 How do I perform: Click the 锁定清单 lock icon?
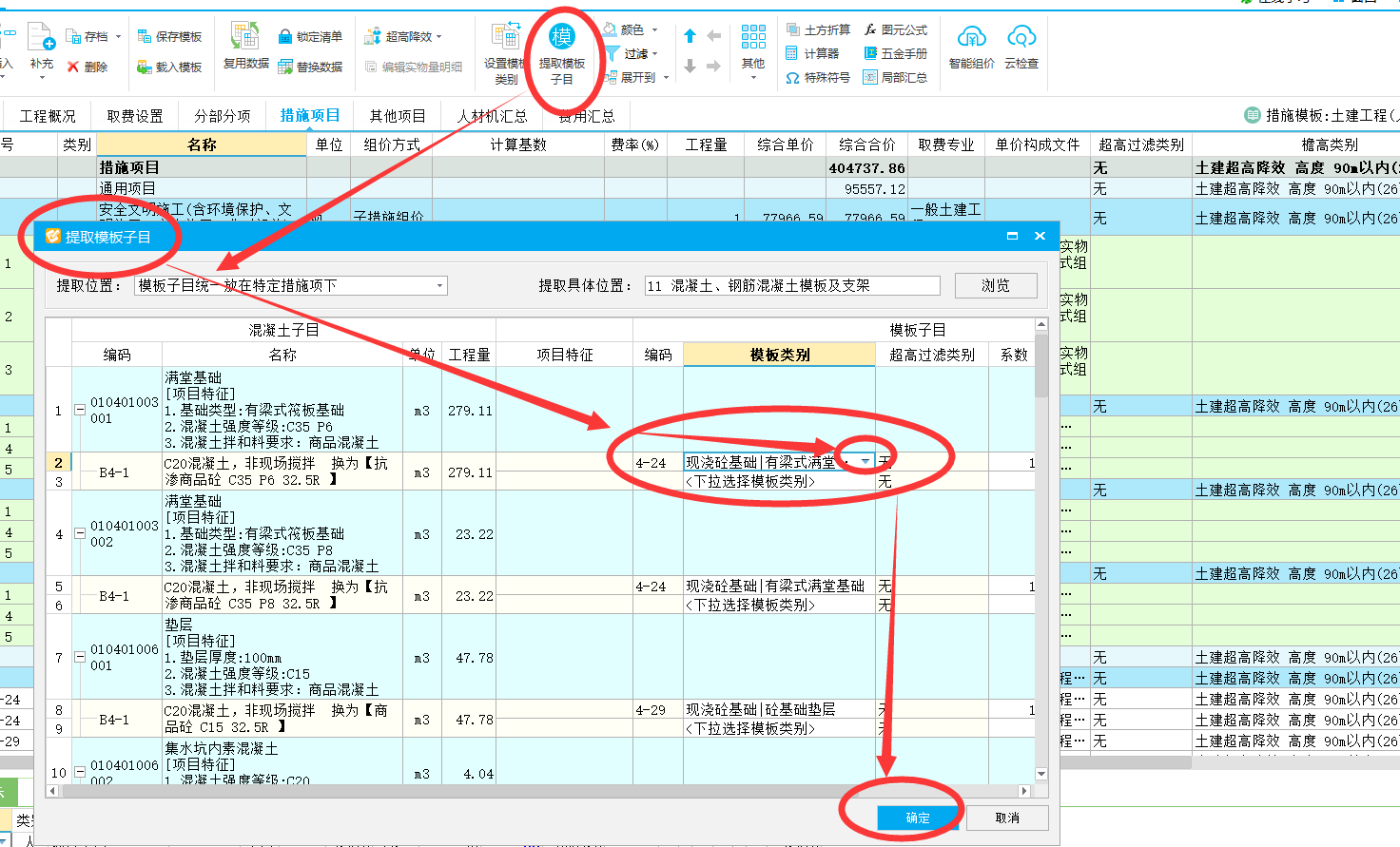(x=285, y=37)
